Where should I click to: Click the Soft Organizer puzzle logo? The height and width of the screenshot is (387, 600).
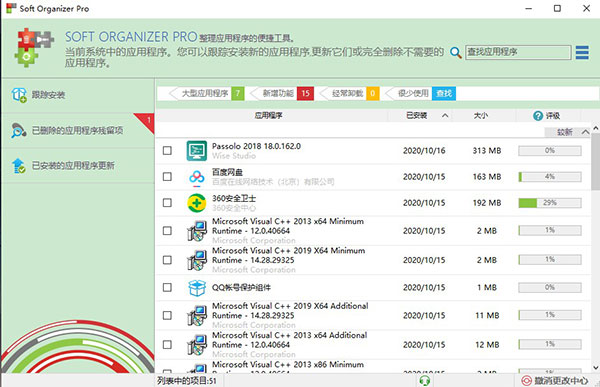click(x=34, y=47)
